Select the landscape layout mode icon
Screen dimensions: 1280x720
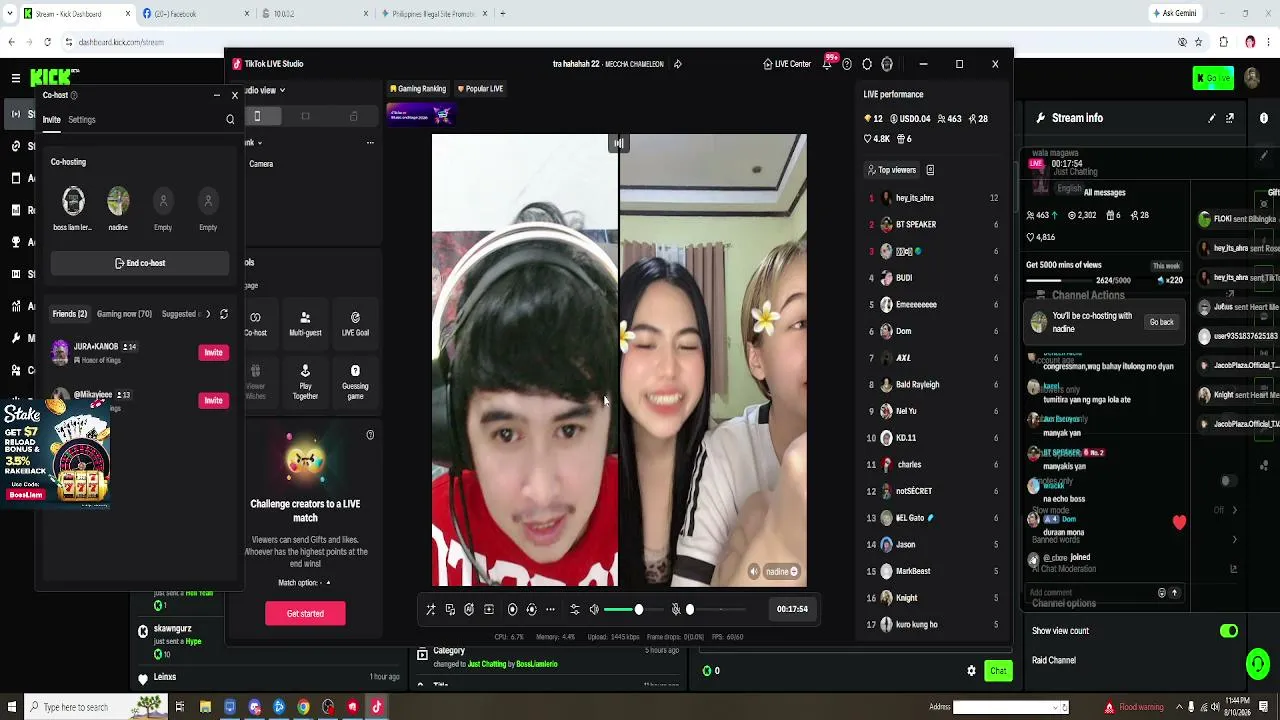pos(305,117)
